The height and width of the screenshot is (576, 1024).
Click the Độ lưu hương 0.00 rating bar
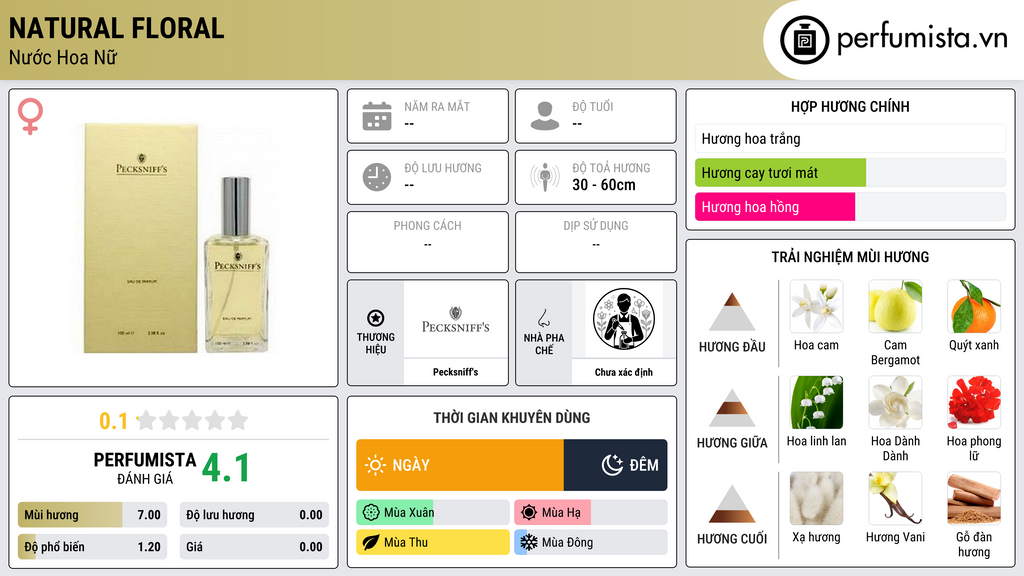[254, 515]
